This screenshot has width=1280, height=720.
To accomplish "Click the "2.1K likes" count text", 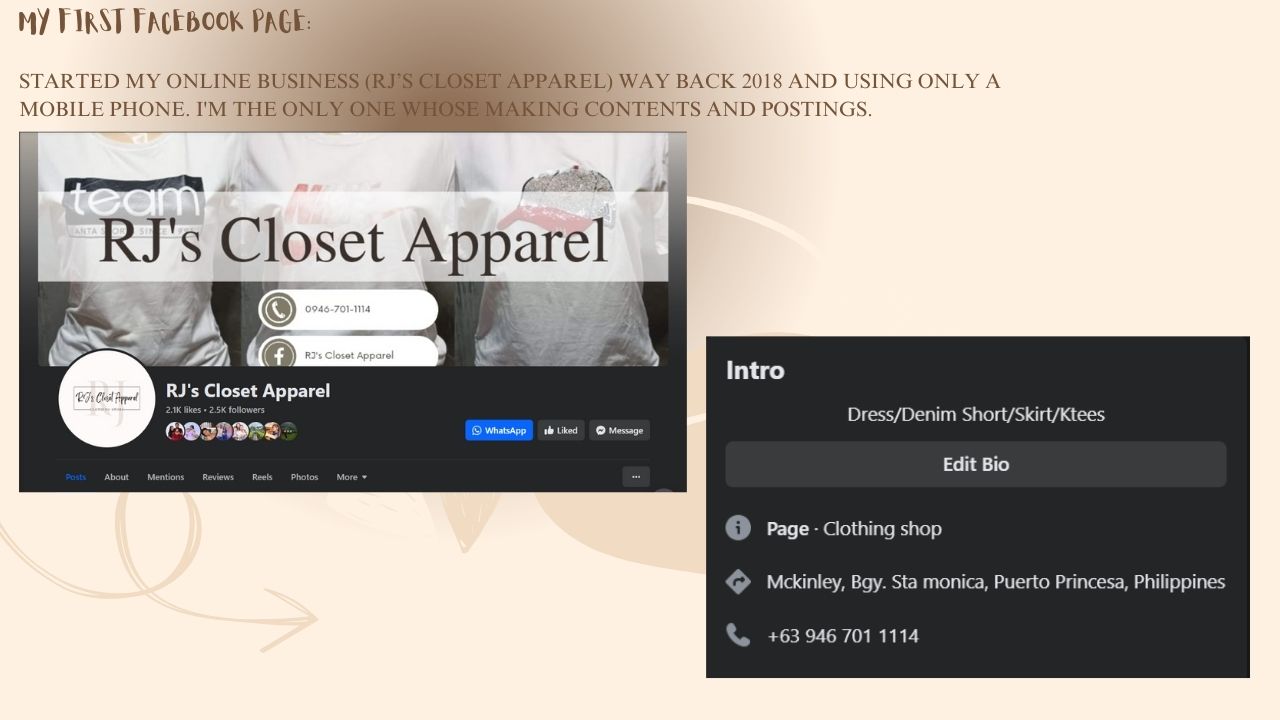I will click(x=183, y=410).
